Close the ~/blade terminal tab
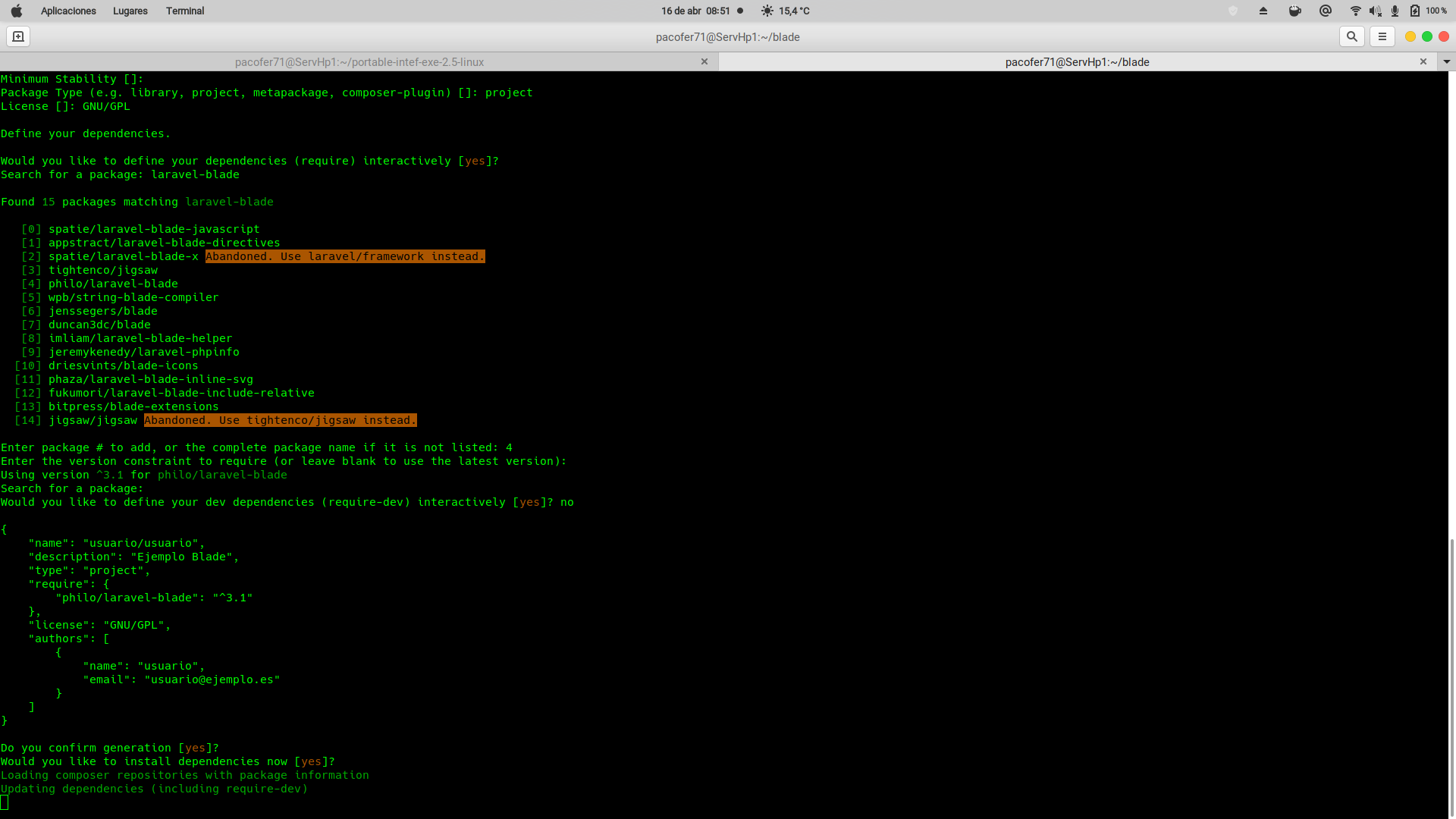The image size is (1456, 819). click(x=1423, y=61)
